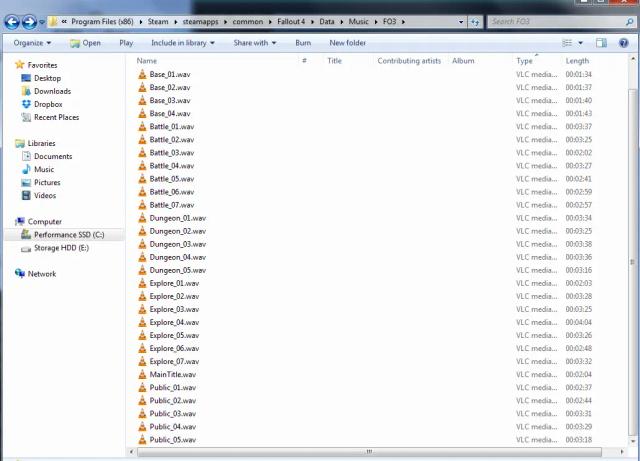
Task: Select file Dungeon_03.wav
Action: pos(178,244)
